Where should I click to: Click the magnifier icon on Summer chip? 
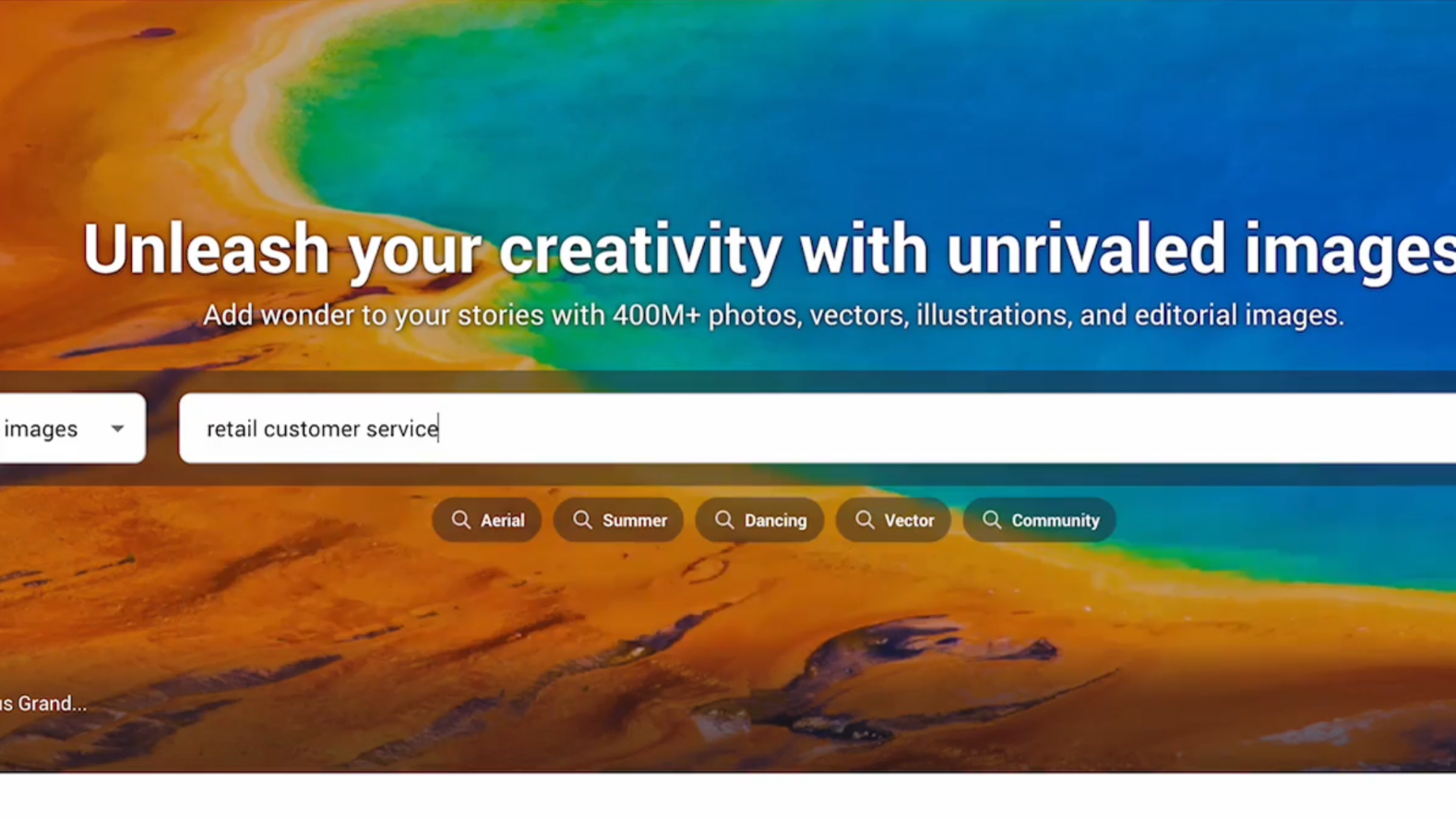pyautogui.click(x=582, y=520)
